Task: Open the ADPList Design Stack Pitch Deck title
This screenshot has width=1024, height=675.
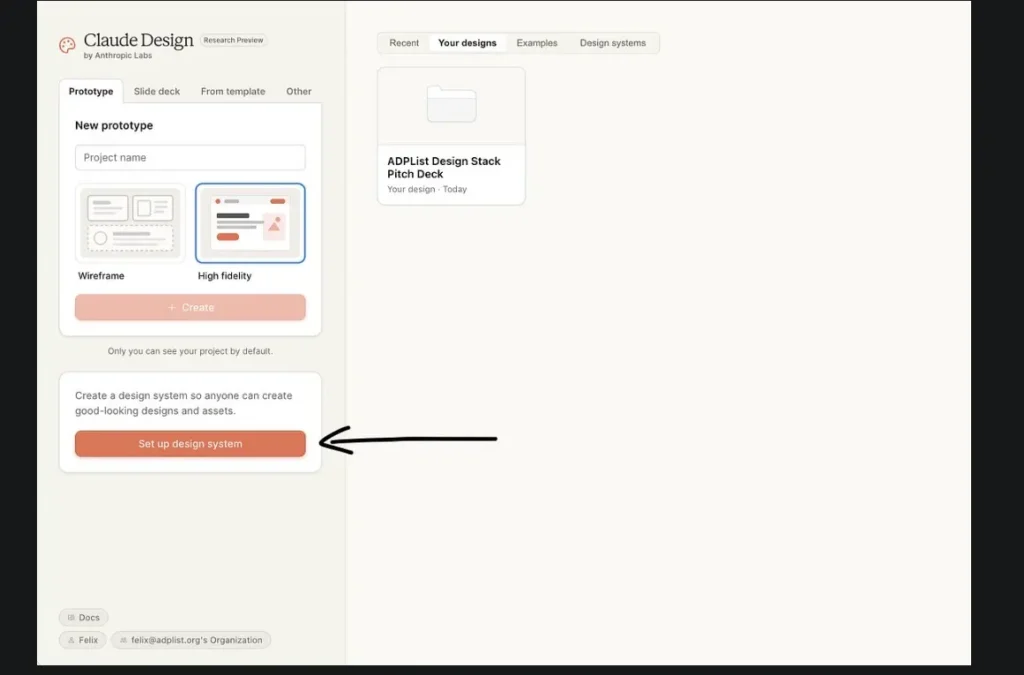Action: 444,167
